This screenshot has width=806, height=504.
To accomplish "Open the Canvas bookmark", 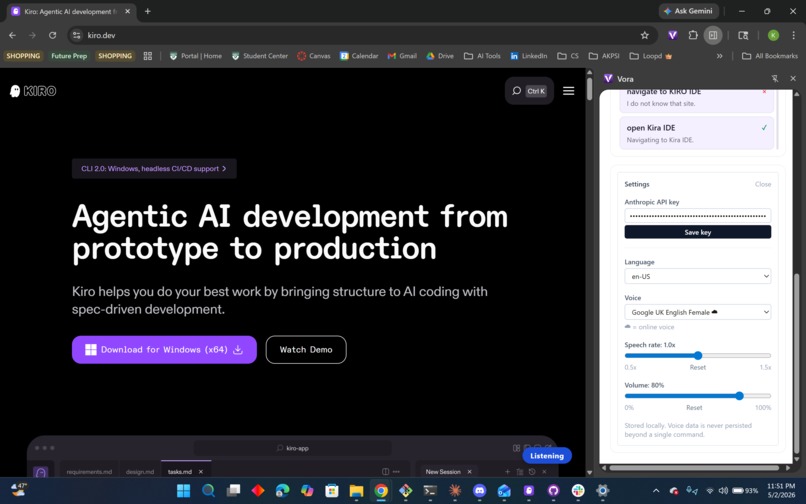I will 314,56.
